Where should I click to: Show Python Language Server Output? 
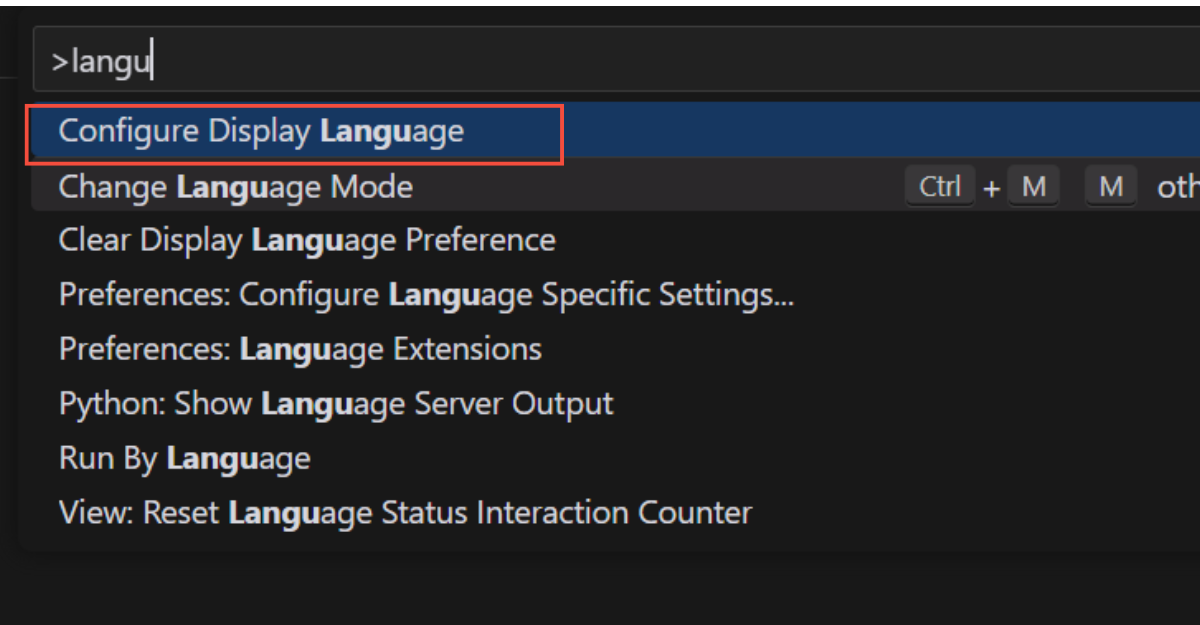335,404
